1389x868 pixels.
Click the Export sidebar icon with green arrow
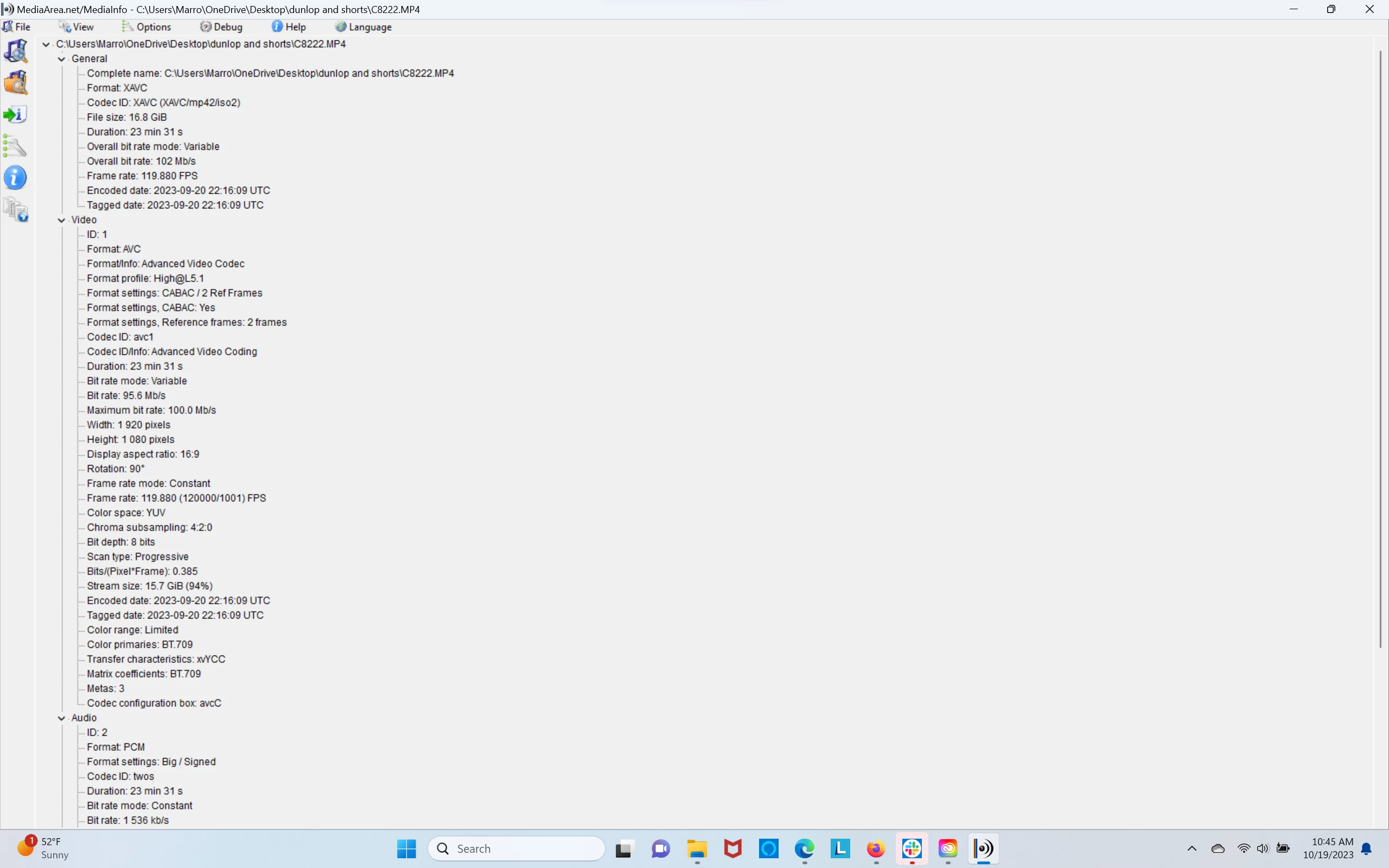(x=16, y=115)
